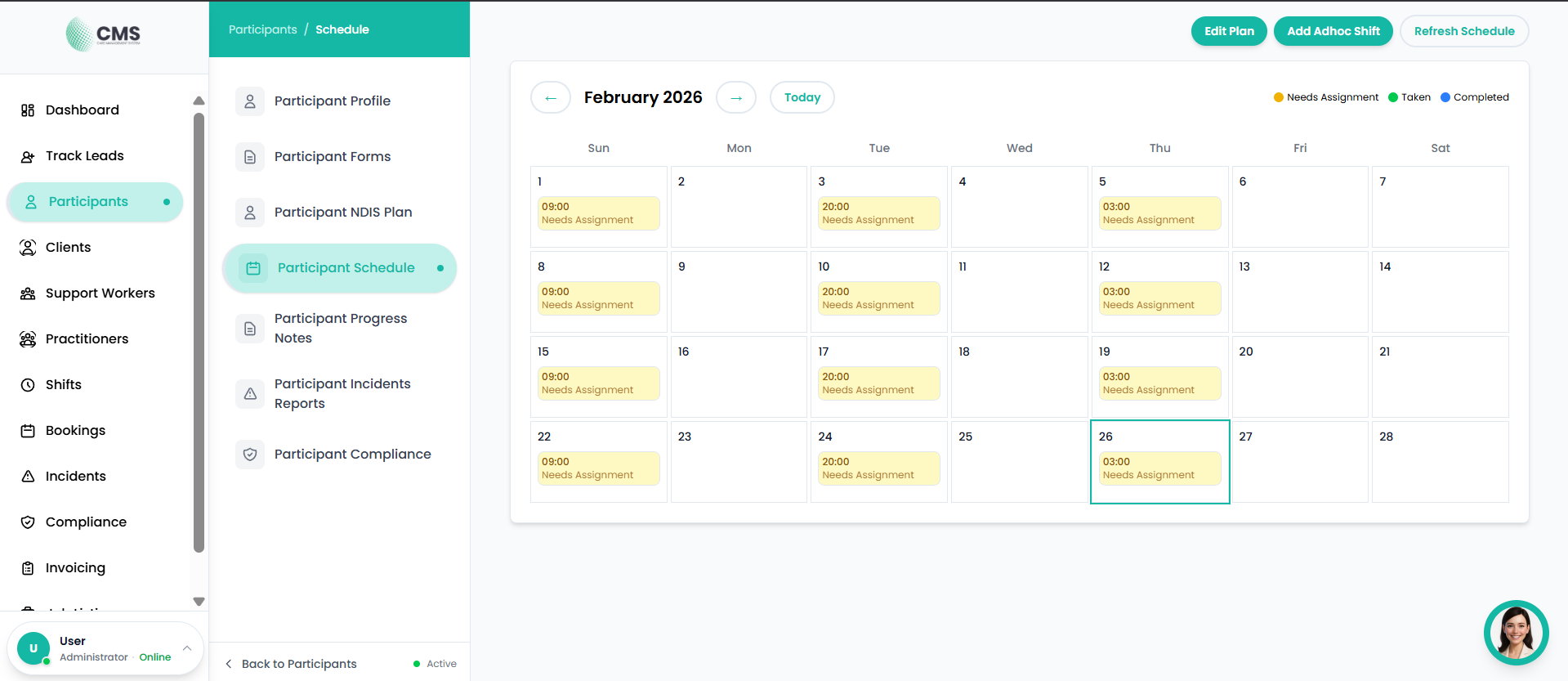This screenshot has height=681, width=1568.
Task: Click the Track Leads person icon
Action: coord(28,156)
